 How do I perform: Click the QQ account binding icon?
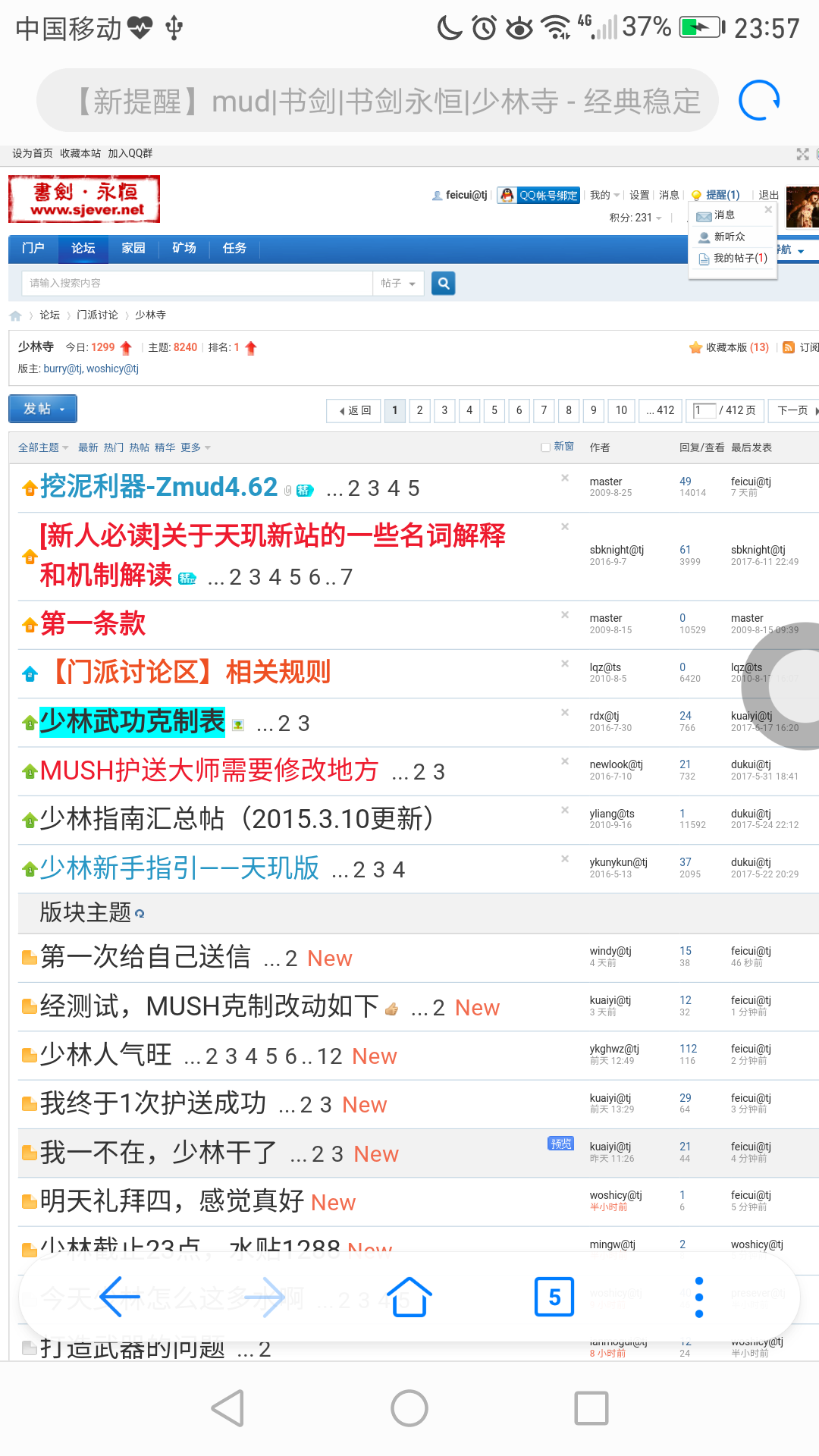coord(538,195)
